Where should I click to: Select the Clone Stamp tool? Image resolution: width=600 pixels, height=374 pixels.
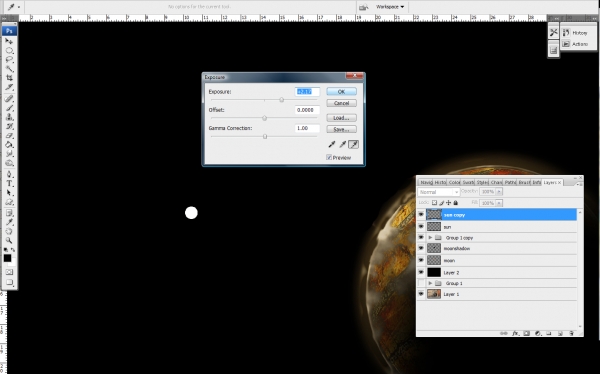point(9,117)
